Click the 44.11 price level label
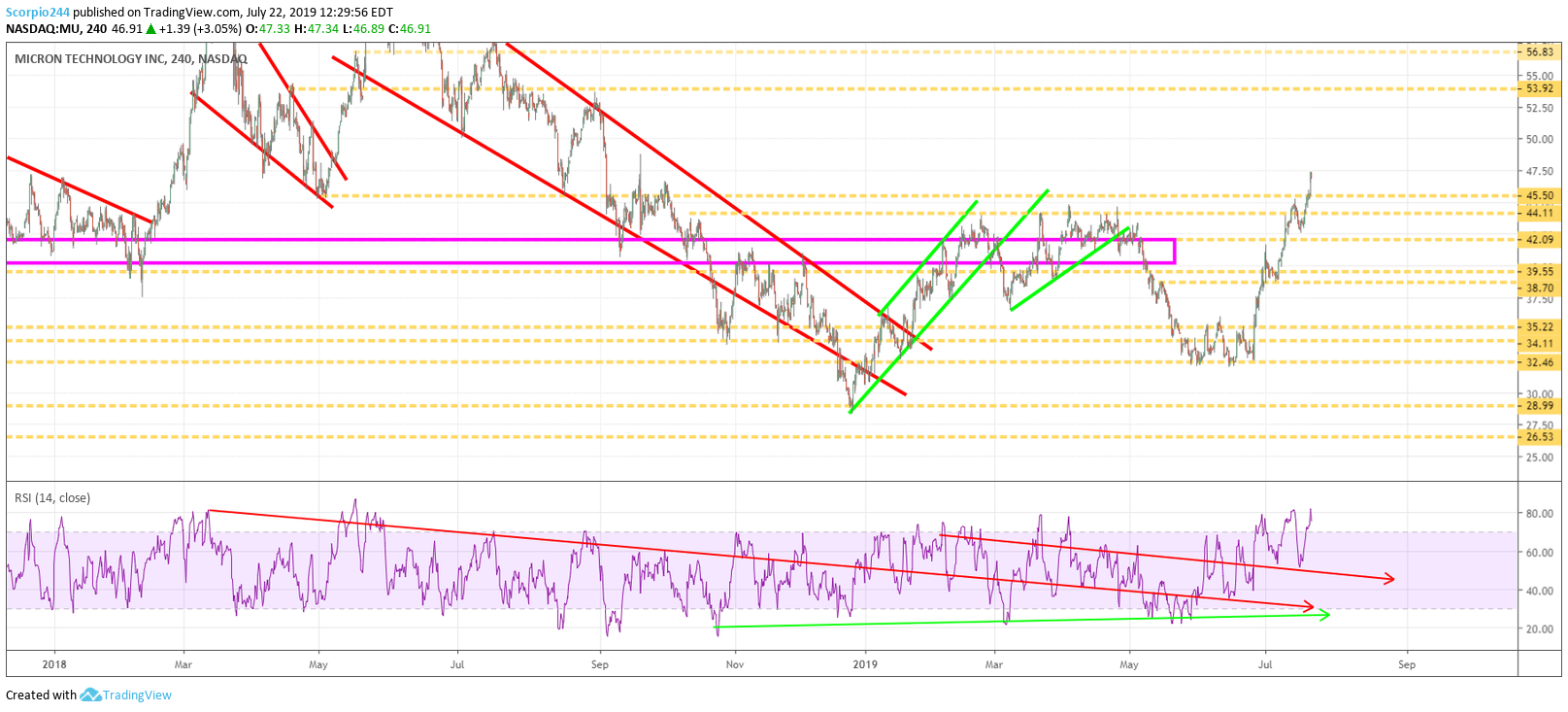Image resolution: width=1568 pixels, height=712 pixels. point(1540,213)
